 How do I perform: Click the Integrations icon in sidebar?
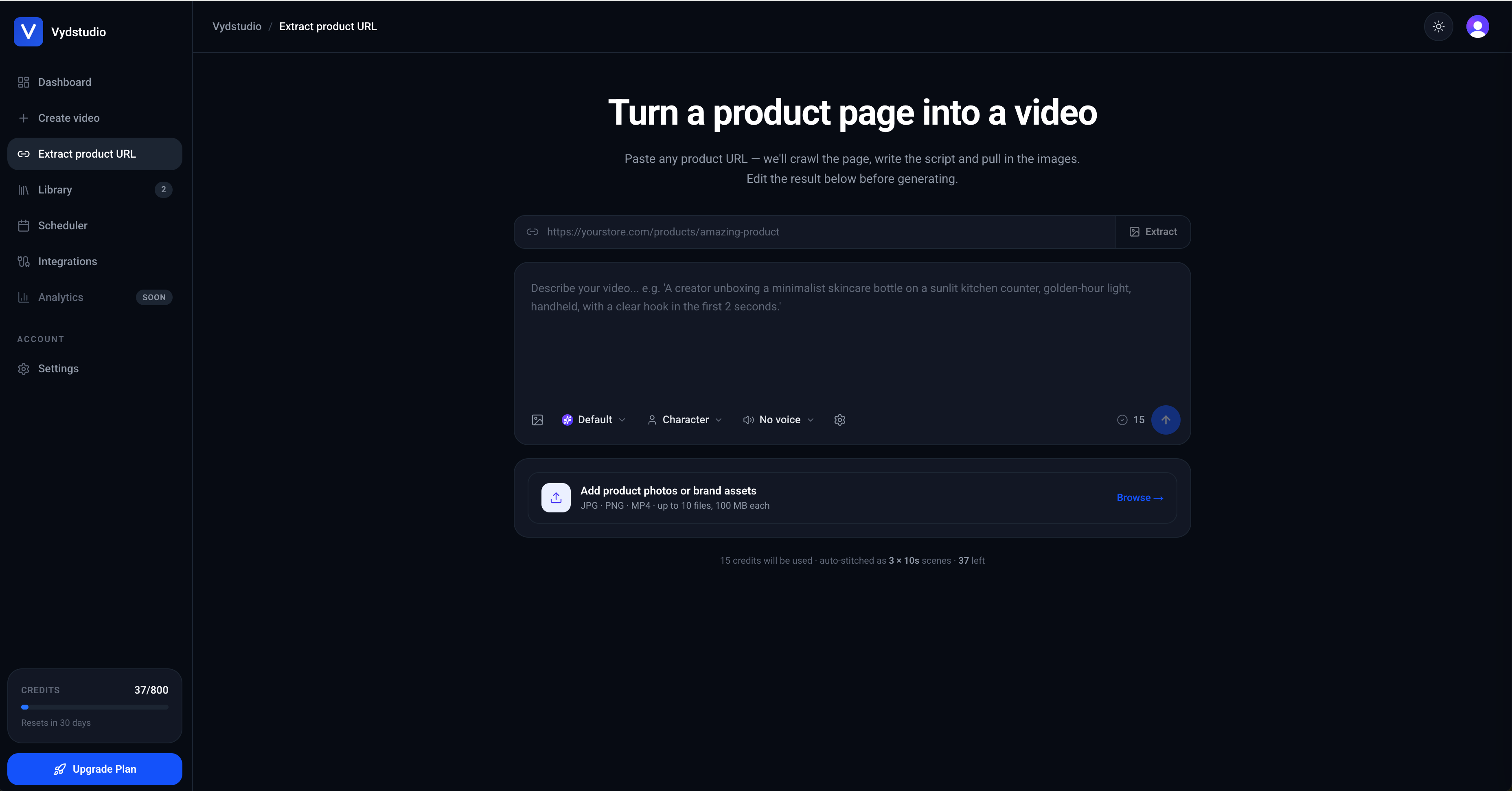[24, 261]
